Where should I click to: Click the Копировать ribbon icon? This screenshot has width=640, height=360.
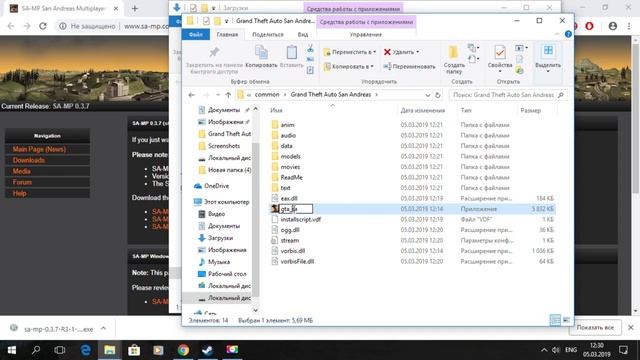pyautogui.click(x=261, y=53)
